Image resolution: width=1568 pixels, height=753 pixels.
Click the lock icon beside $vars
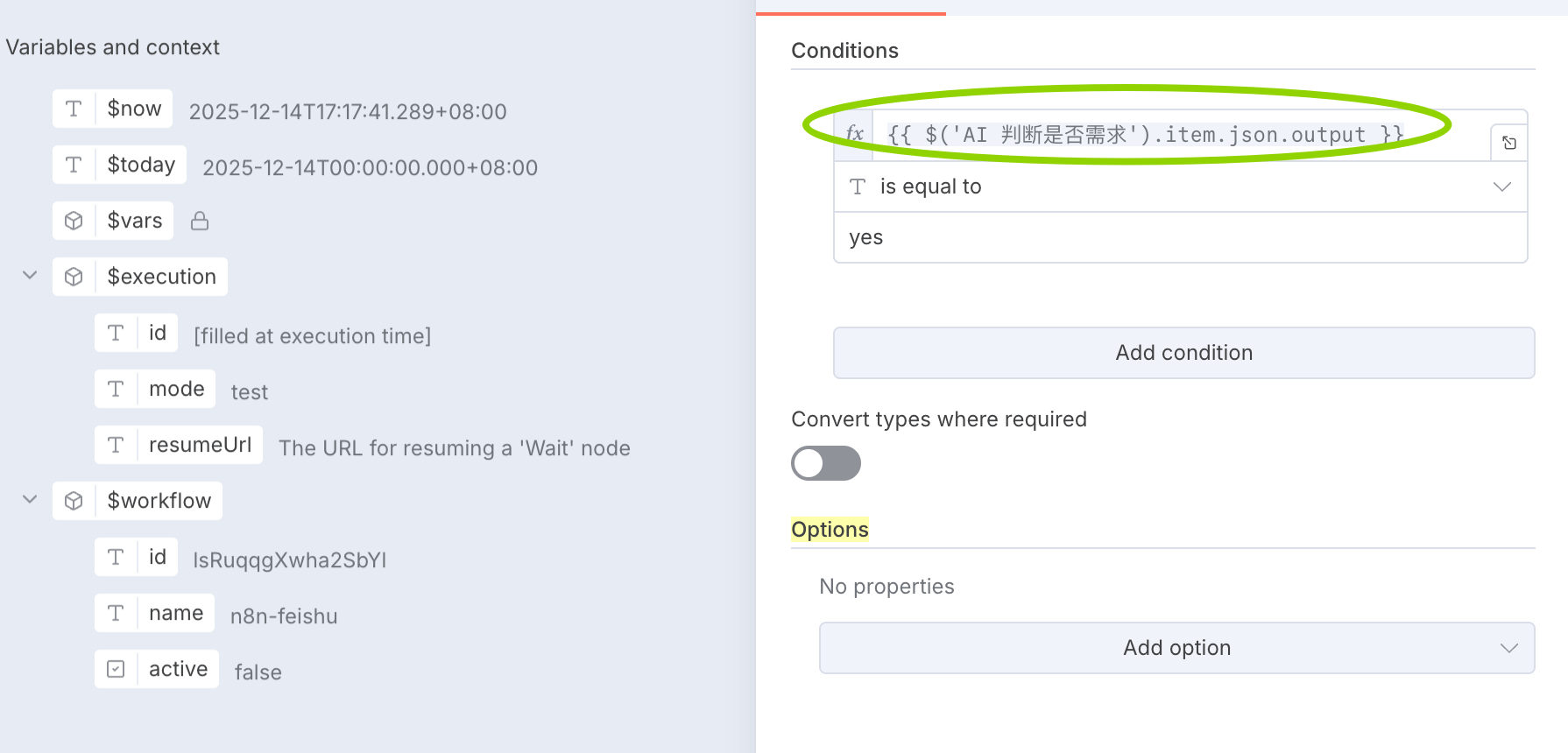[x=200, y=221]
